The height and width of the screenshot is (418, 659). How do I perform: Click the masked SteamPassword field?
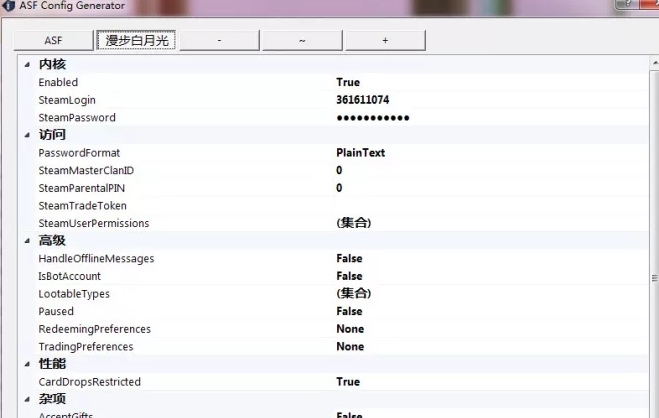pyautogui.click(x=373, y=118)
